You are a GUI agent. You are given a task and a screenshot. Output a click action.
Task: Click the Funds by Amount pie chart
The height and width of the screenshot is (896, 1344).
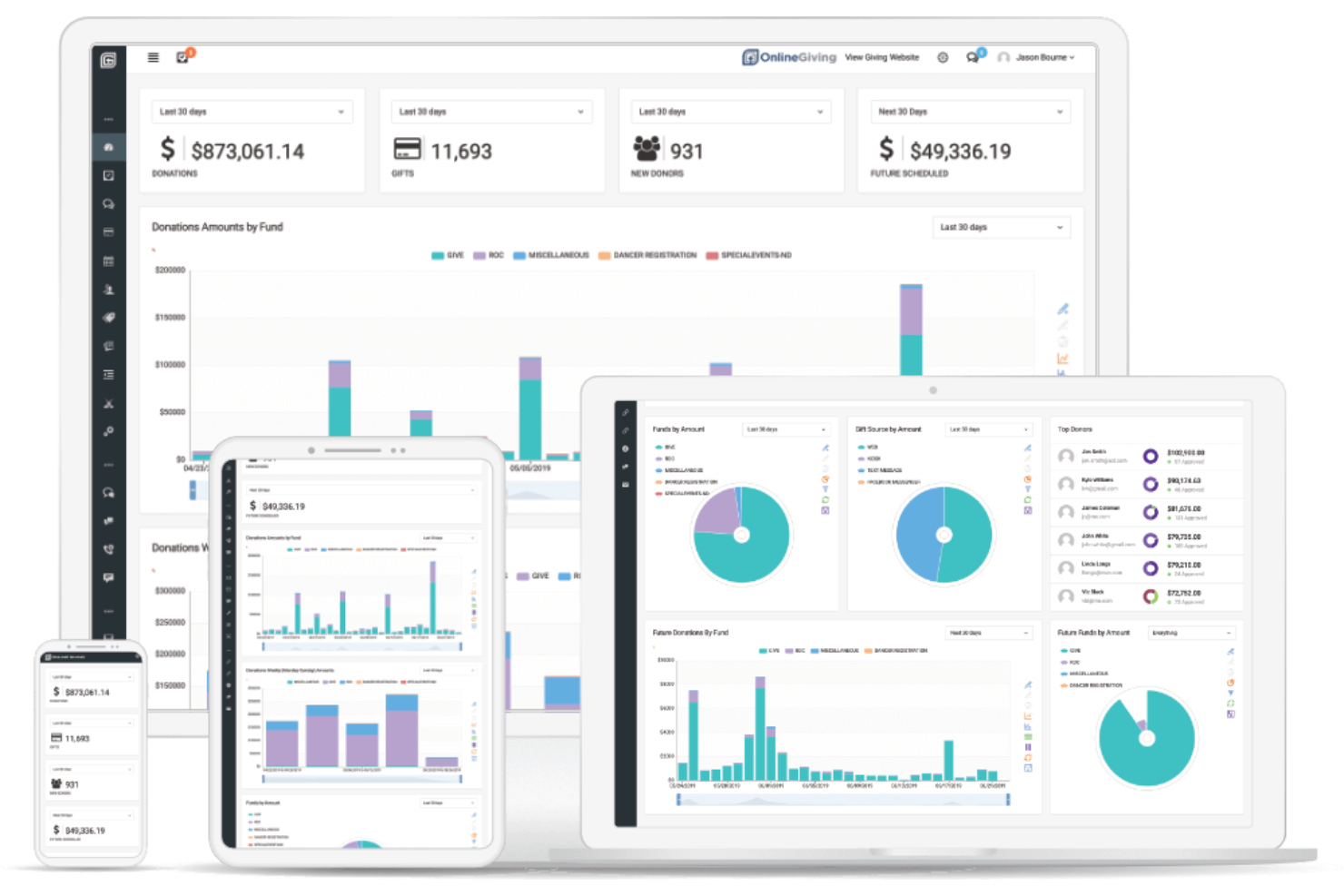click(740, 534)
